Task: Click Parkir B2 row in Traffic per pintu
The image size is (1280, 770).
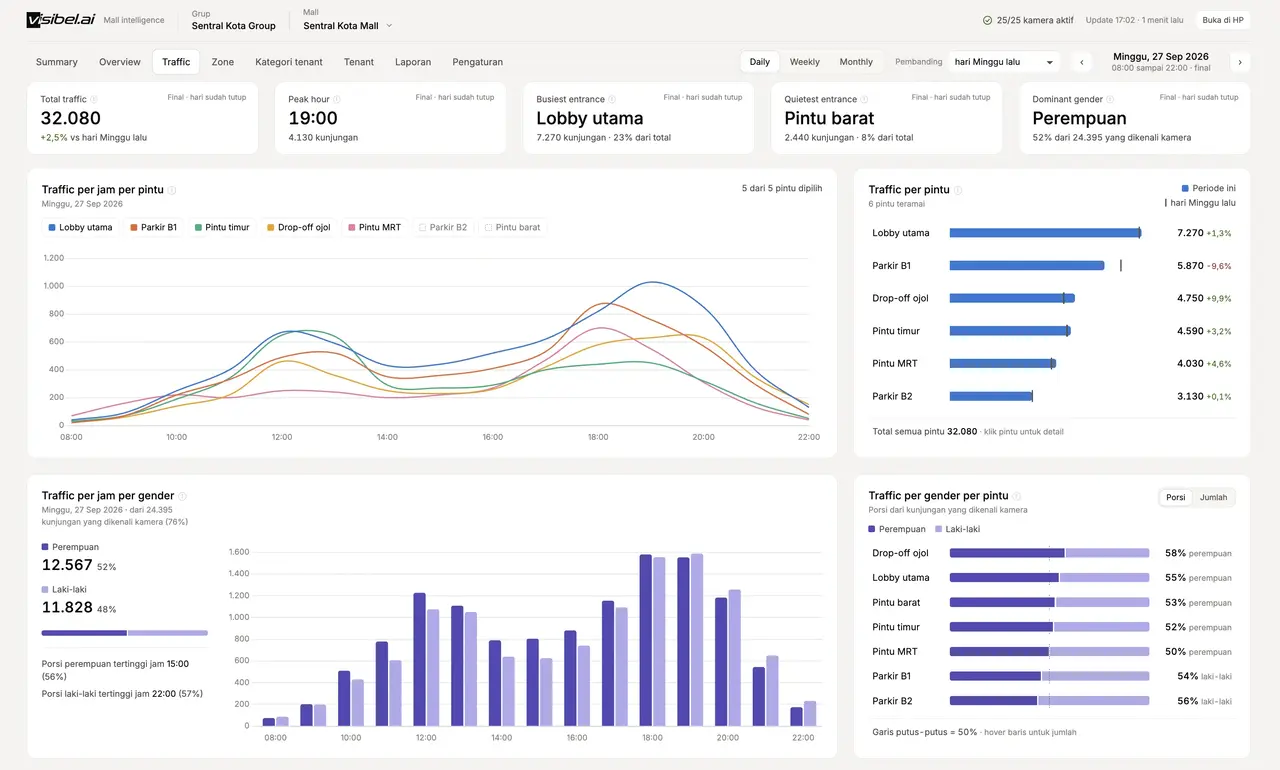Action: pyautogui.click(x=1052, y=396)
